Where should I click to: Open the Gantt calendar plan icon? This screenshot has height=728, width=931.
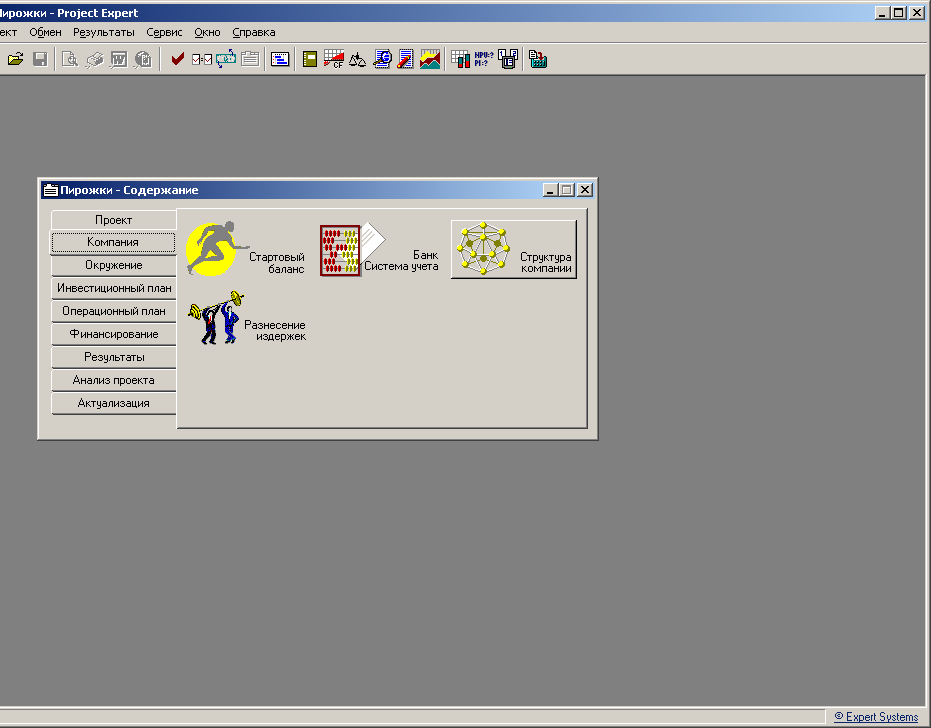point(280,59)
